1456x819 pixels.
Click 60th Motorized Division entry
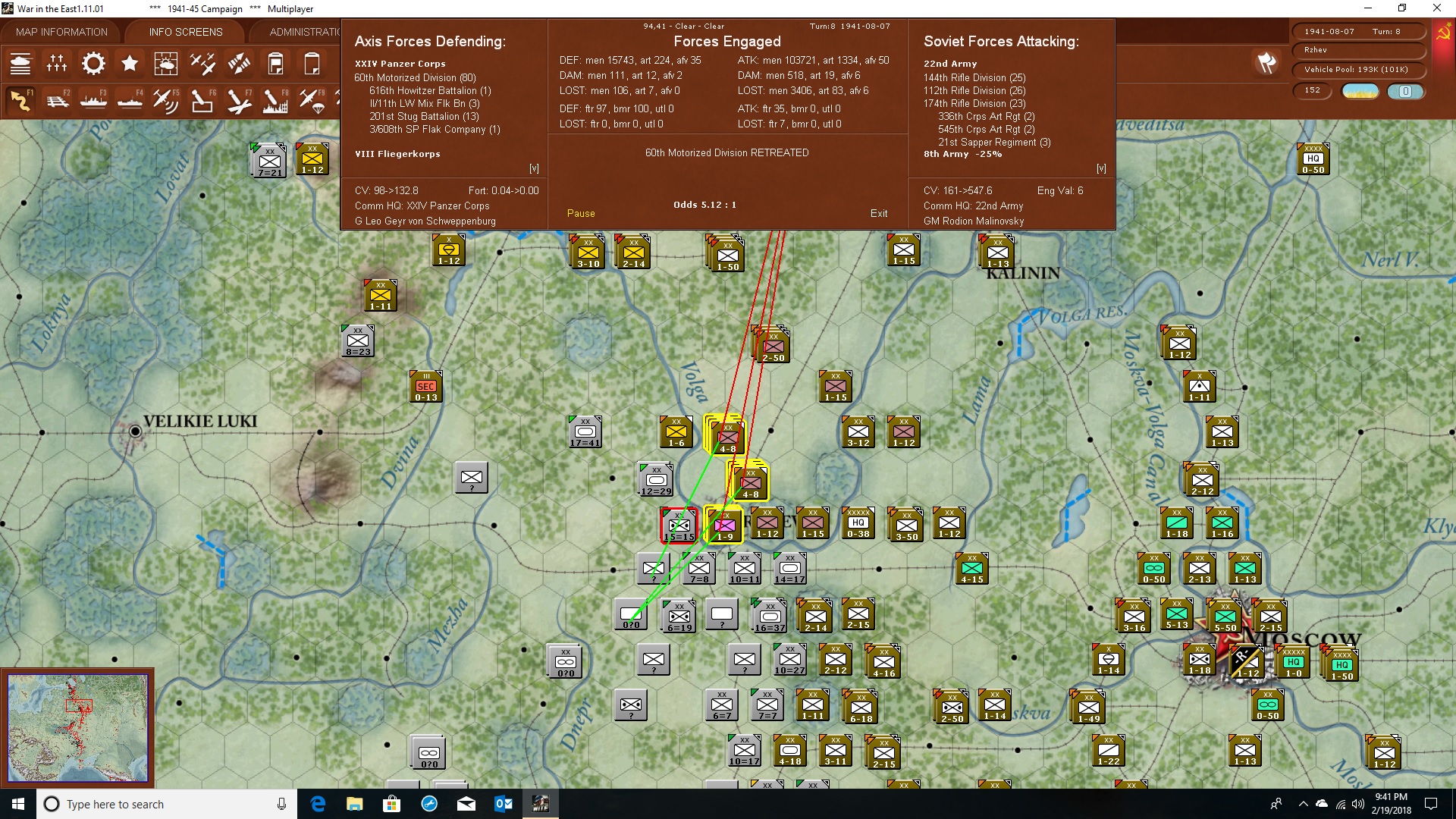(415, 77)
